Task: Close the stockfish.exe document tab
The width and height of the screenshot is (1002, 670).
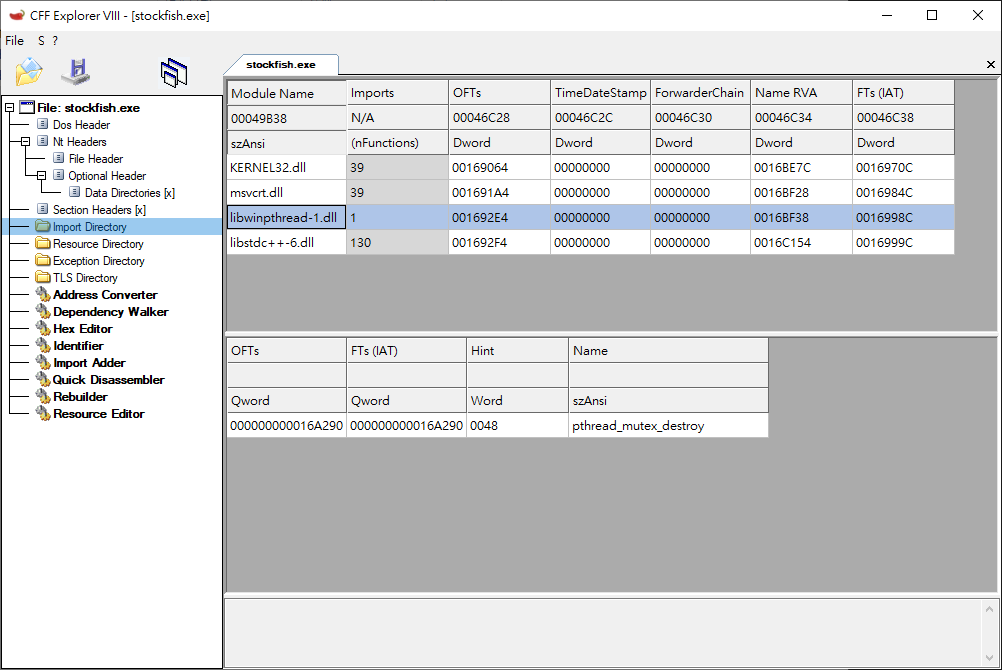Action: pyautogui.click(x=990, y=65)
